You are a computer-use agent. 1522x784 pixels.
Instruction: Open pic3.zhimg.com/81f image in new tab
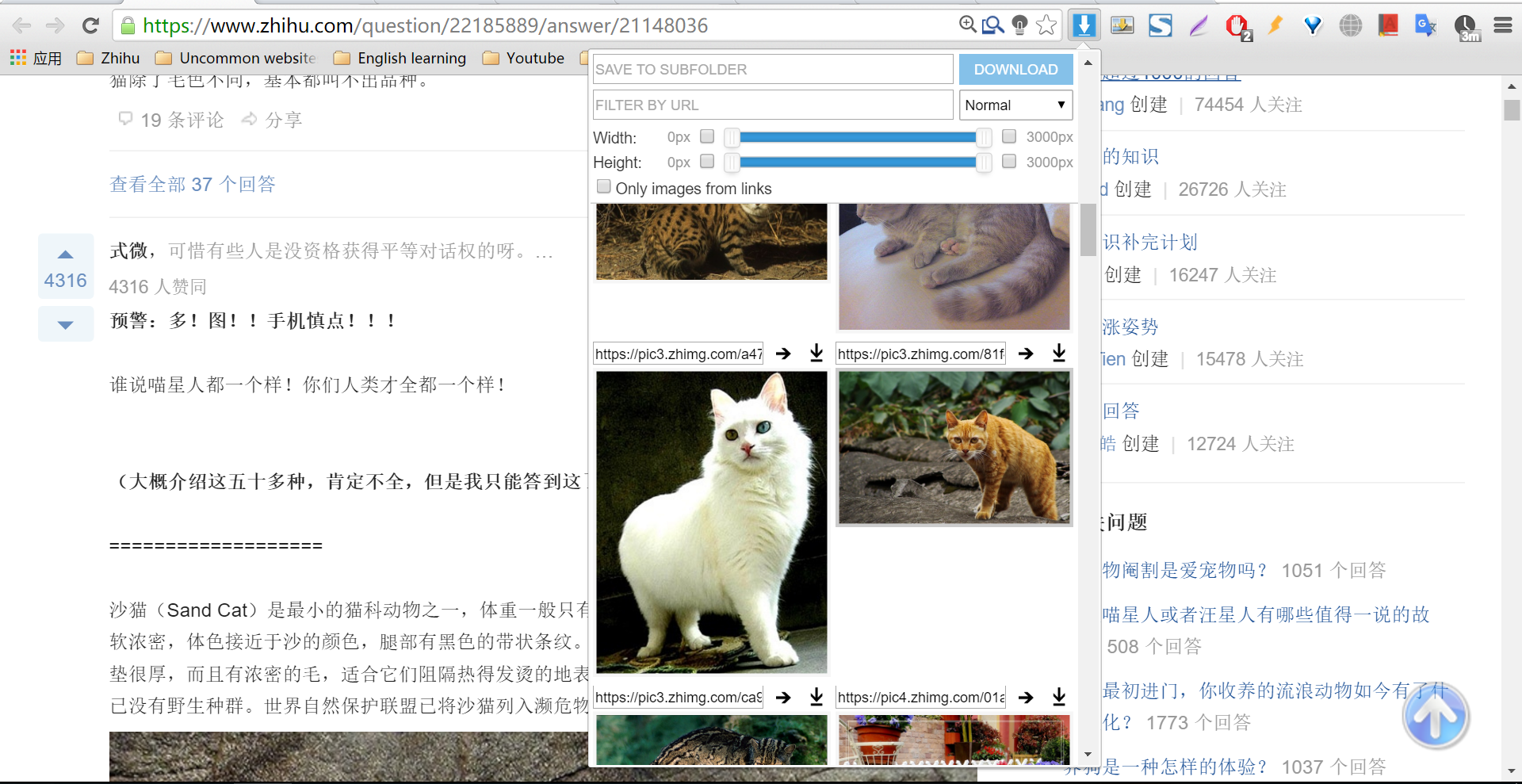1026,354
